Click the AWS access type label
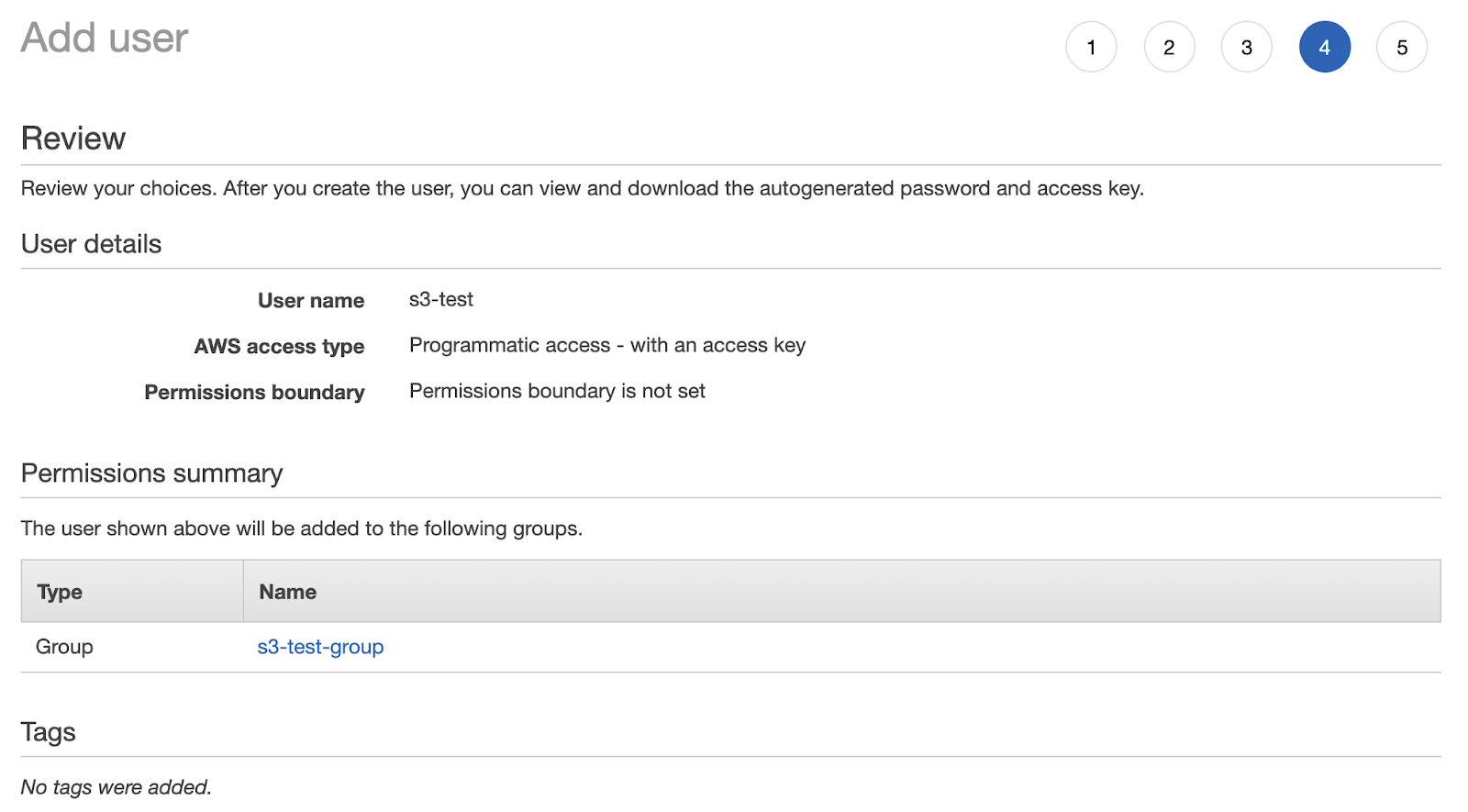Screen dimensions: 1468x812 coord(279,346)
